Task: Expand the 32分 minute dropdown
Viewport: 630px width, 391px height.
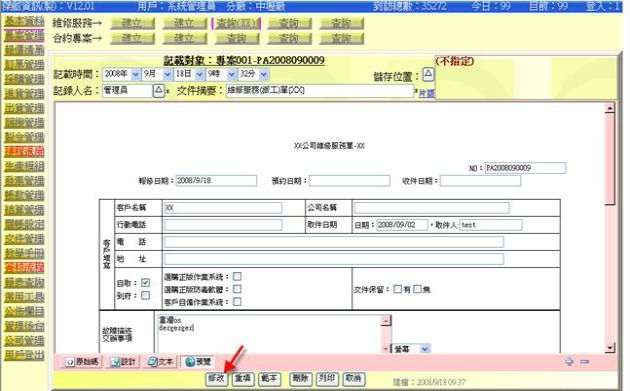Action: (x=253, y=74)
